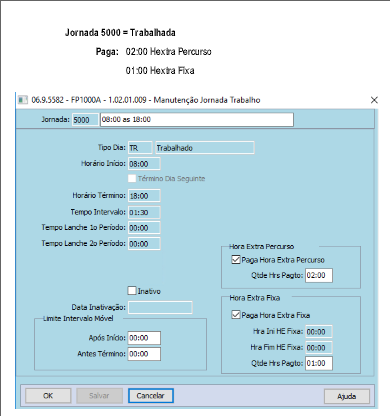The height and width of the screenshot is (416, 390).
Task: Enable the Inativo checkbox
Action: pyautogui.click(x=132, y=291)
